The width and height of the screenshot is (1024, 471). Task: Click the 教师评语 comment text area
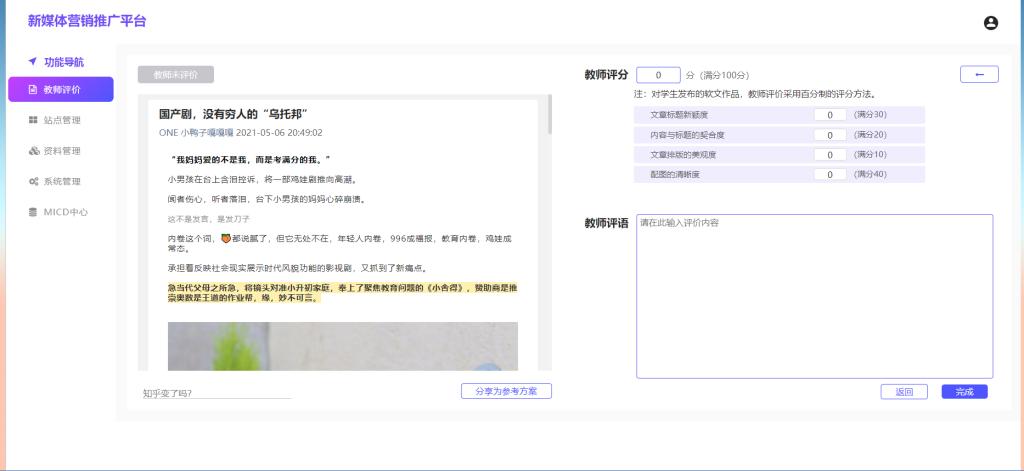pos(814,296)
